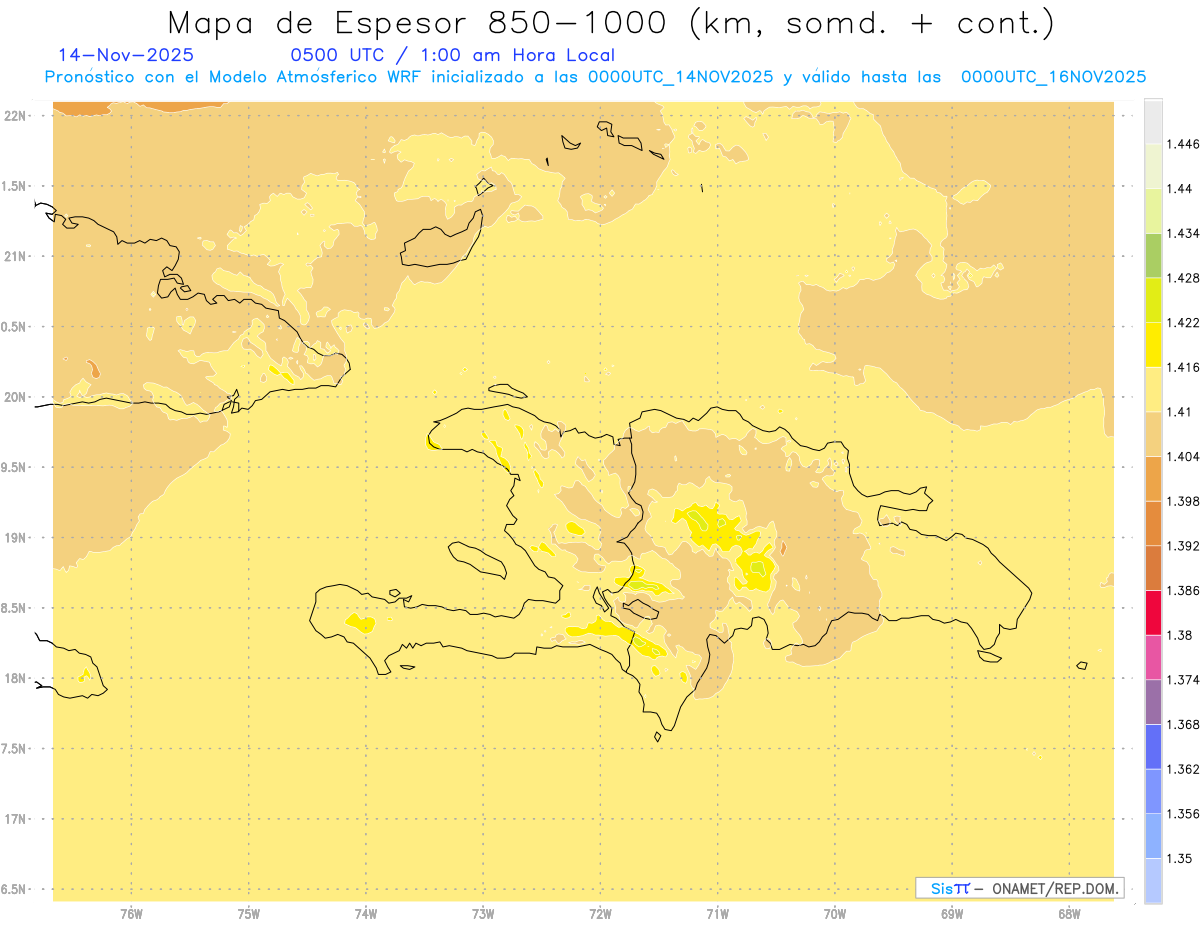Click the '8.5N' latitude label
Screen dimensions: 1200x927
pos(14,608)
